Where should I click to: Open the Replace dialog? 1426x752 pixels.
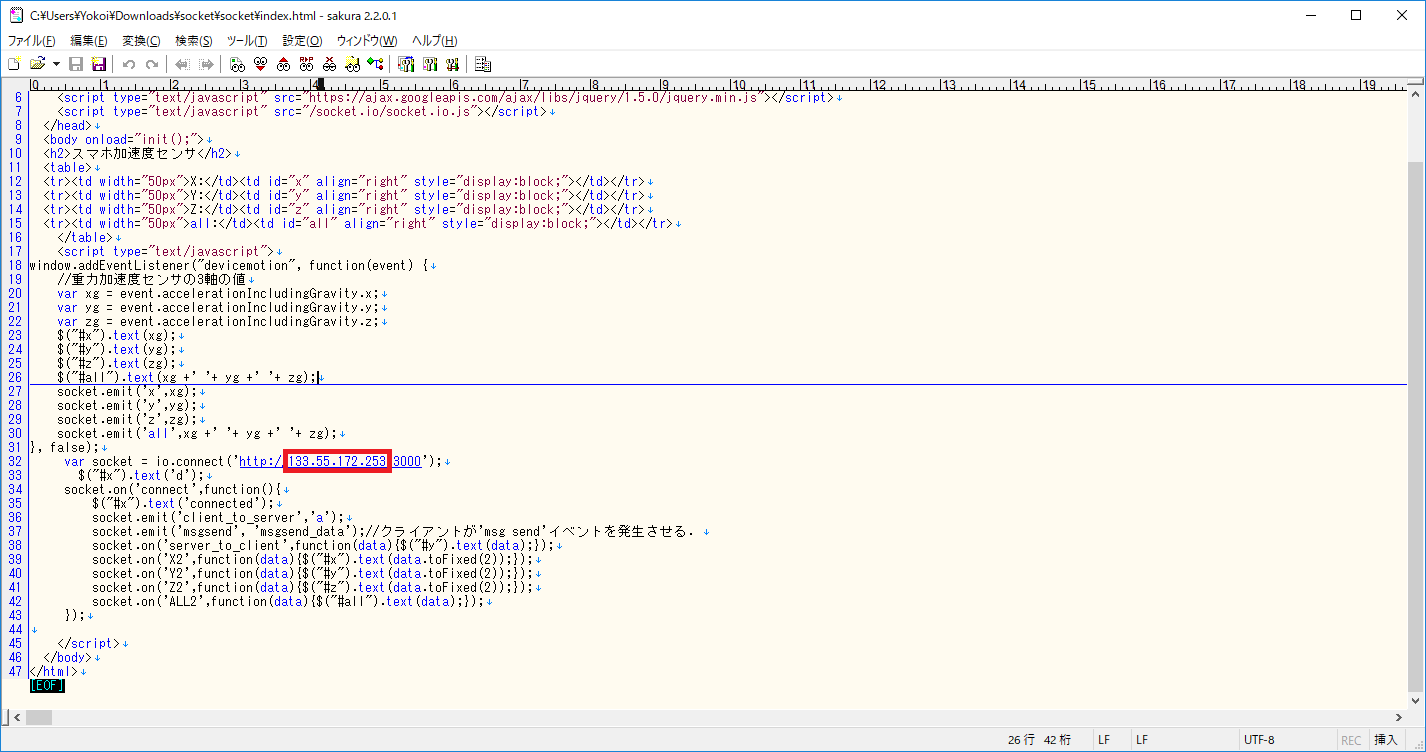(x=307, y=63)
